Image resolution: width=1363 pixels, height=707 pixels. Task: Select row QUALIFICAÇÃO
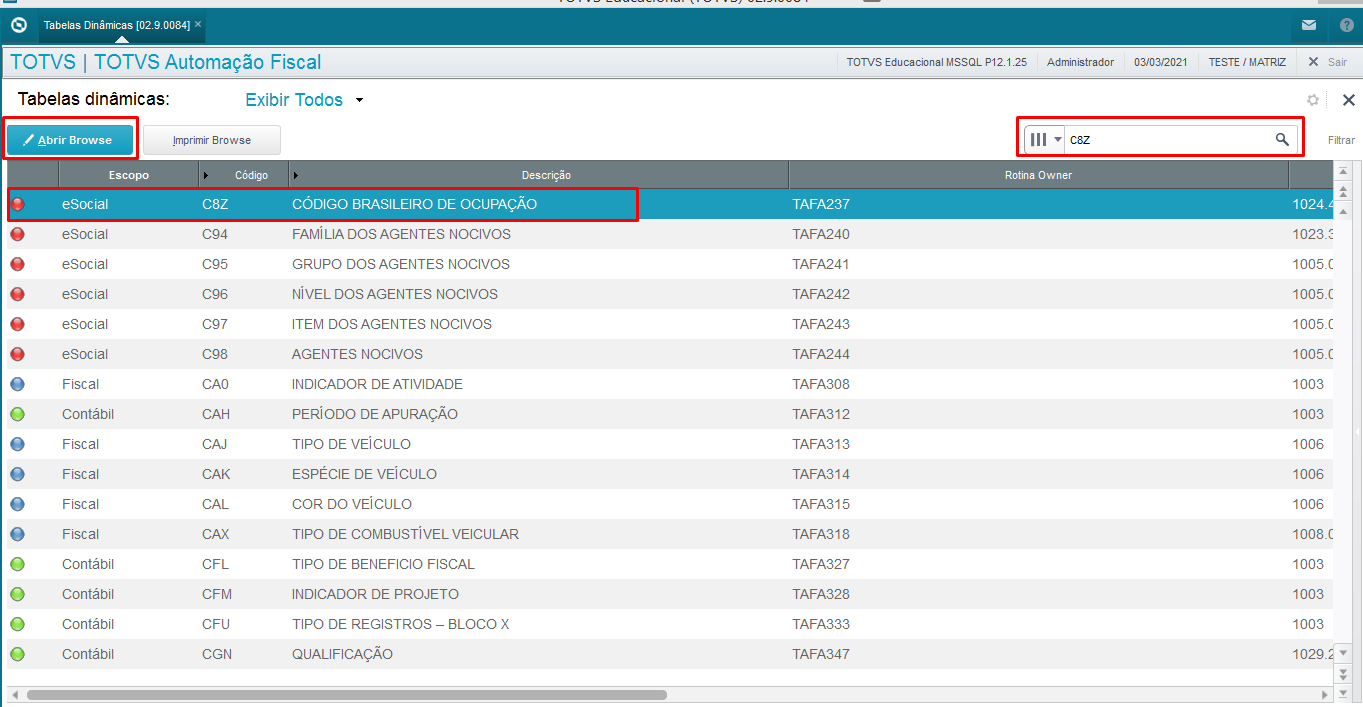(670, 654)
